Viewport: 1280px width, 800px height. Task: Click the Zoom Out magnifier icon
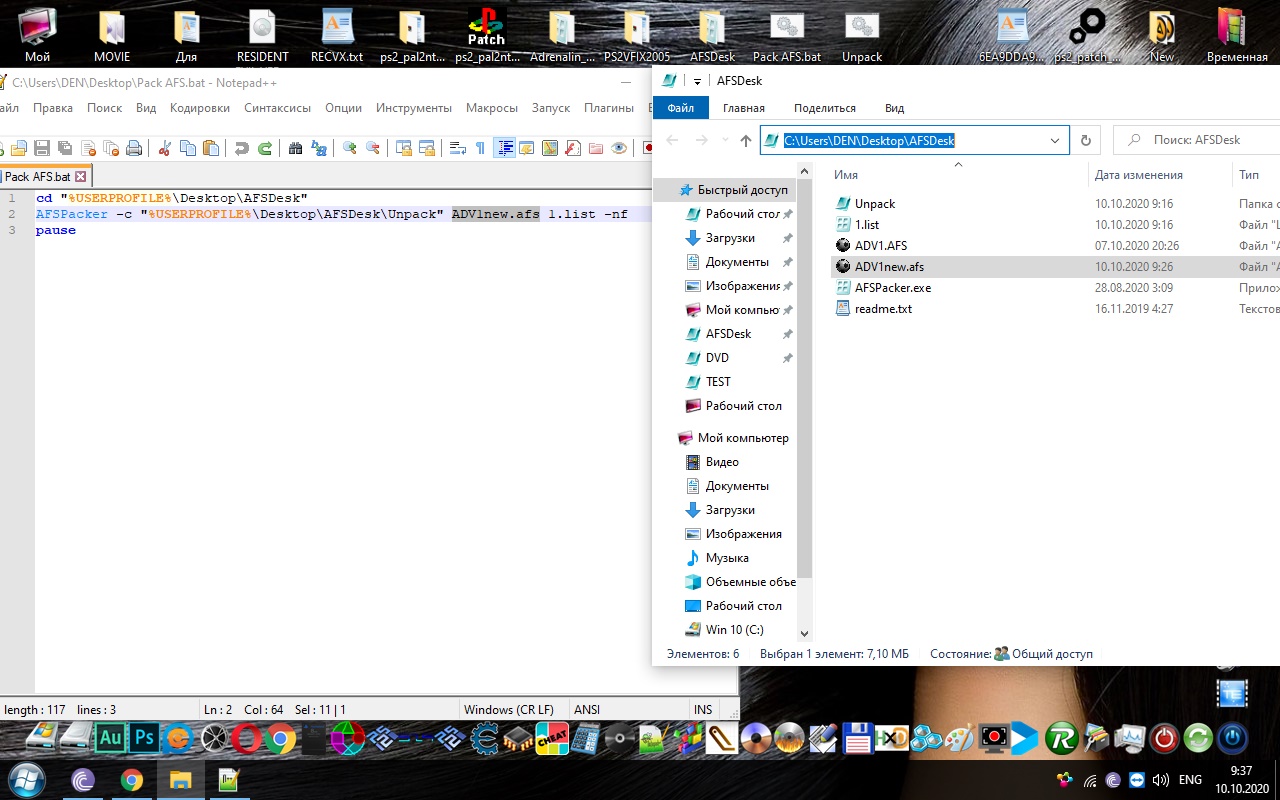point(373,148)
